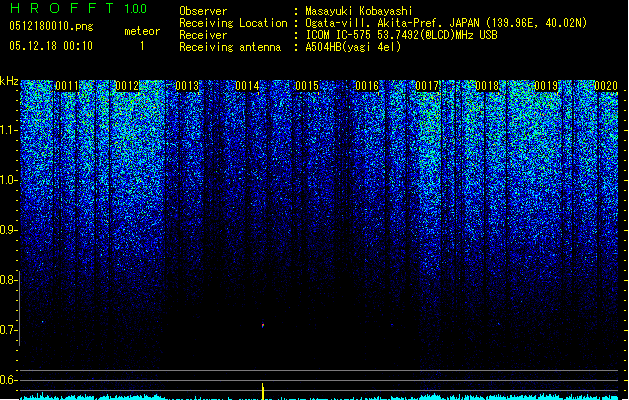Click the Observer label
Screen dimensions: 629x400
pos(203,11)
